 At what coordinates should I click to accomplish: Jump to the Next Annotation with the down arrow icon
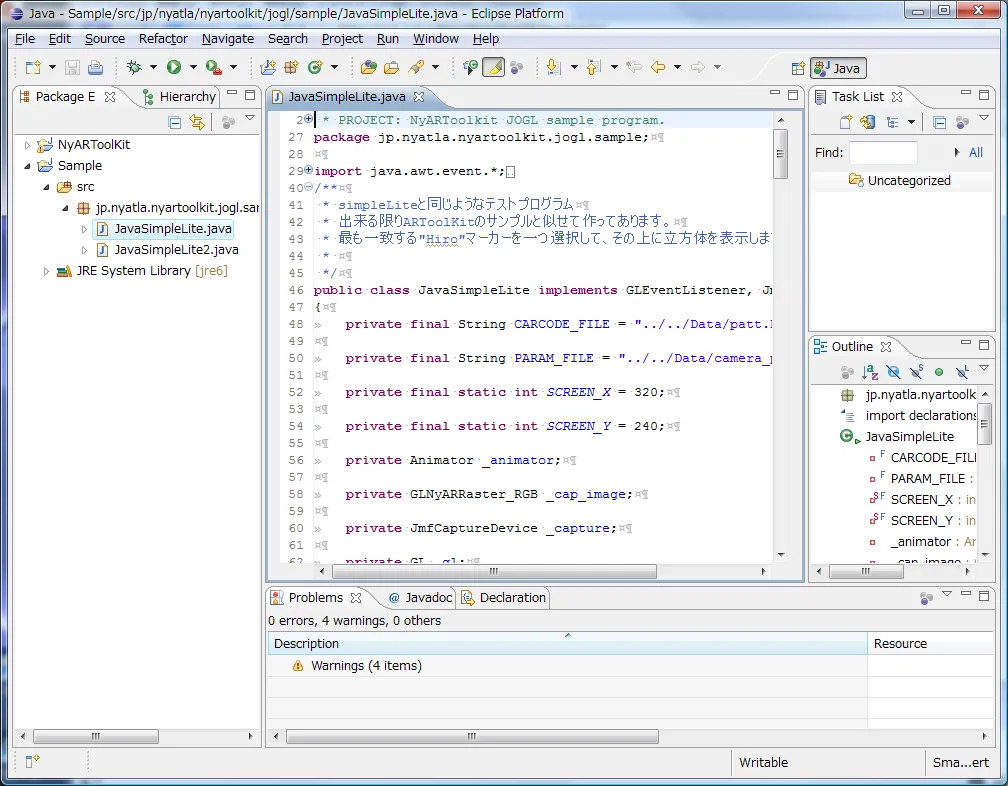tap(553, 67)
